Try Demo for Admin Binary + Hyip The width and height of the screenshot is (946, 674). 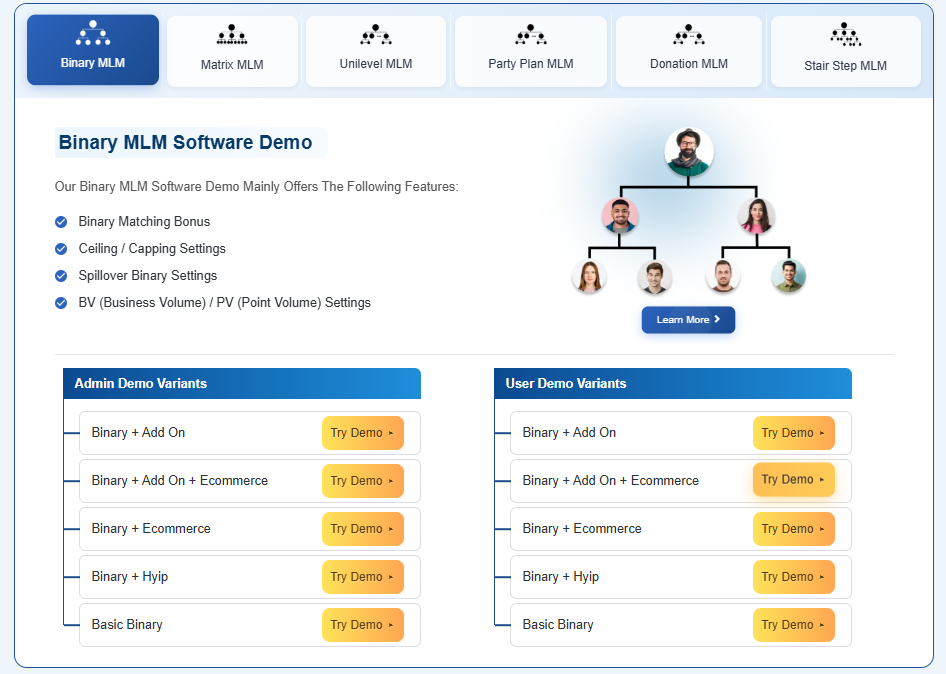click(x=362, y=577)
